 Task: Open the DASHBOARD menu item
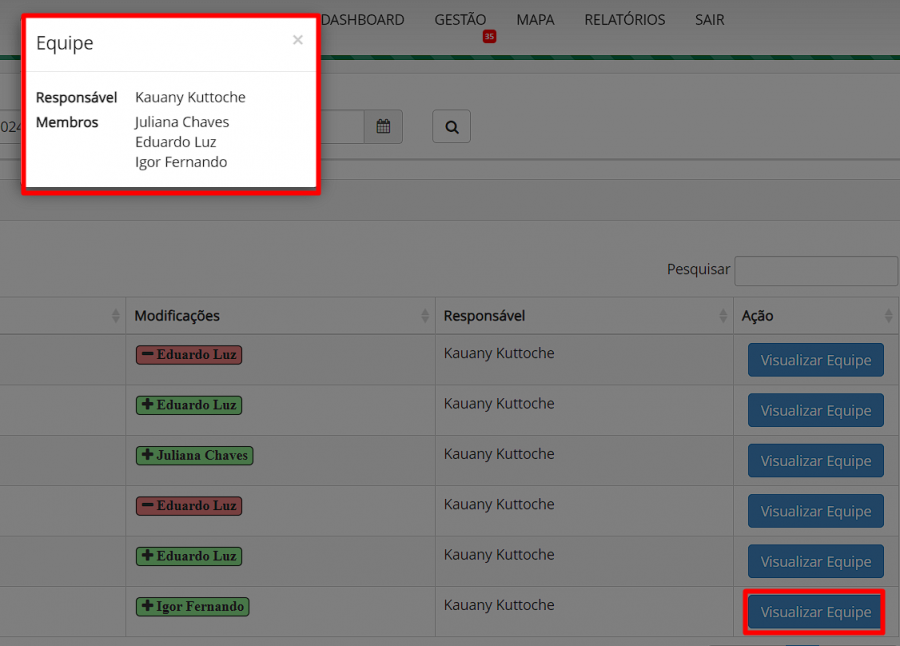(x=364, y=20)
